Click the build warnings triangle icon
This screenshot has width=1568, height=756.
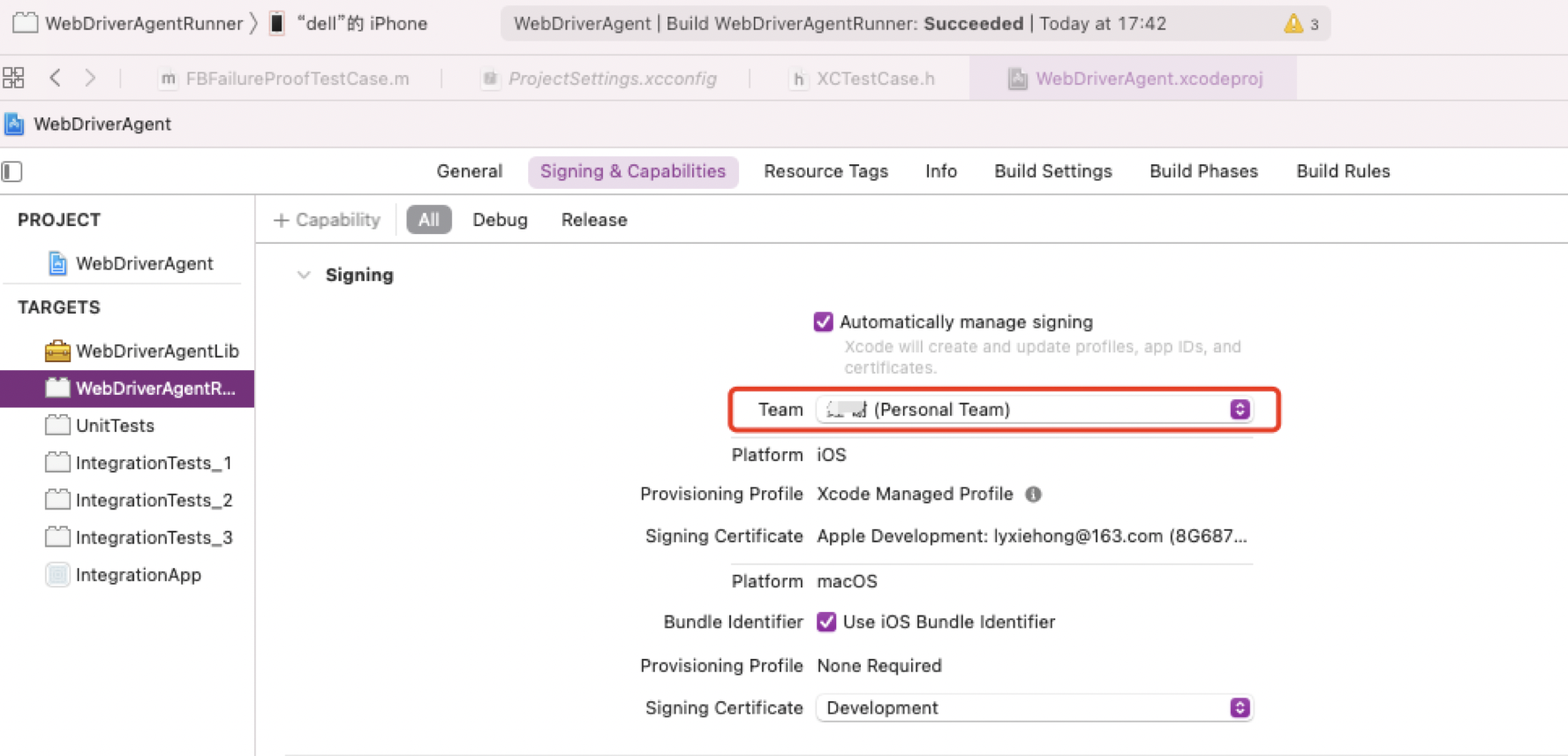[1293, 24]
